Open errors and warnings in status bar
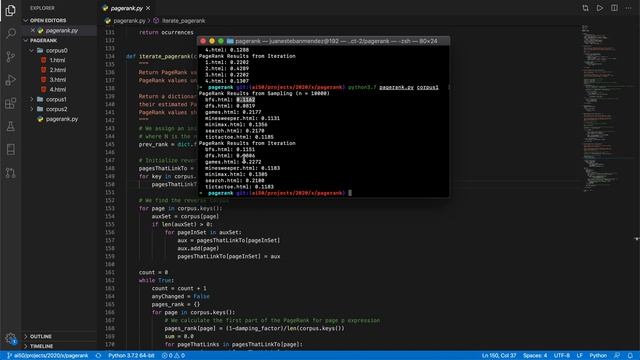The width and height of the screenshot is (640, 360). (173, 356)
